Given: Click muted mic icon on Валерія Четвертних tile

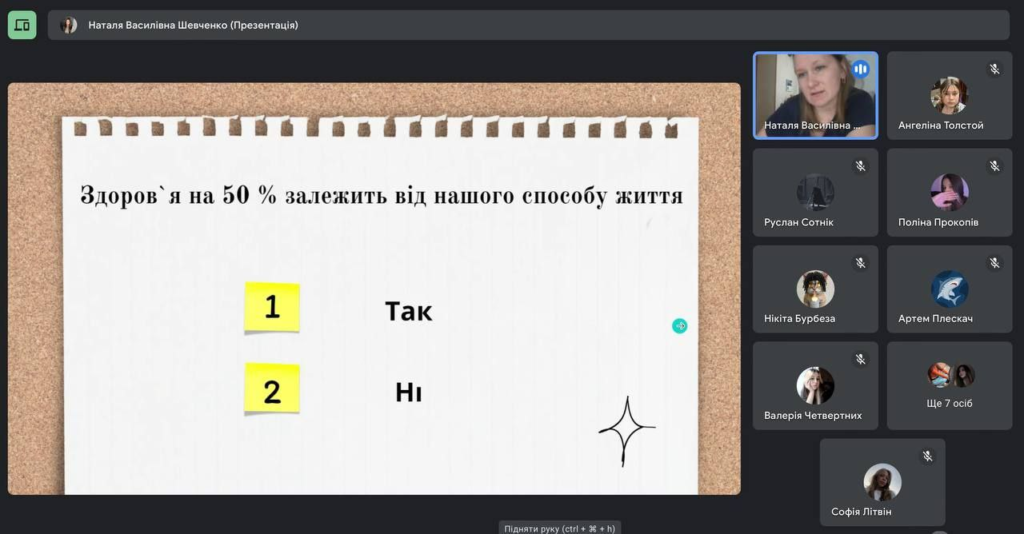Looking at the screenshot, I should coord(861,359).
